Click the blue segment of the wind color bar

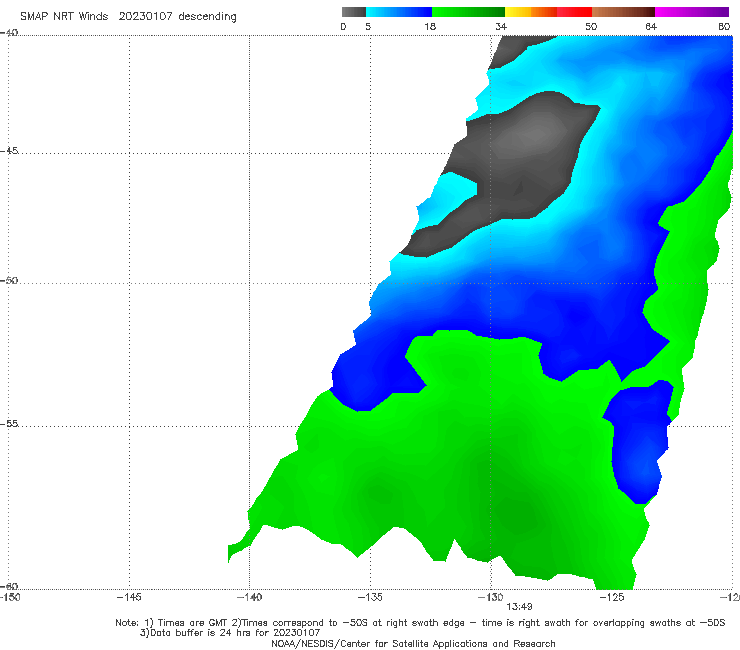(x=399, y=12)
